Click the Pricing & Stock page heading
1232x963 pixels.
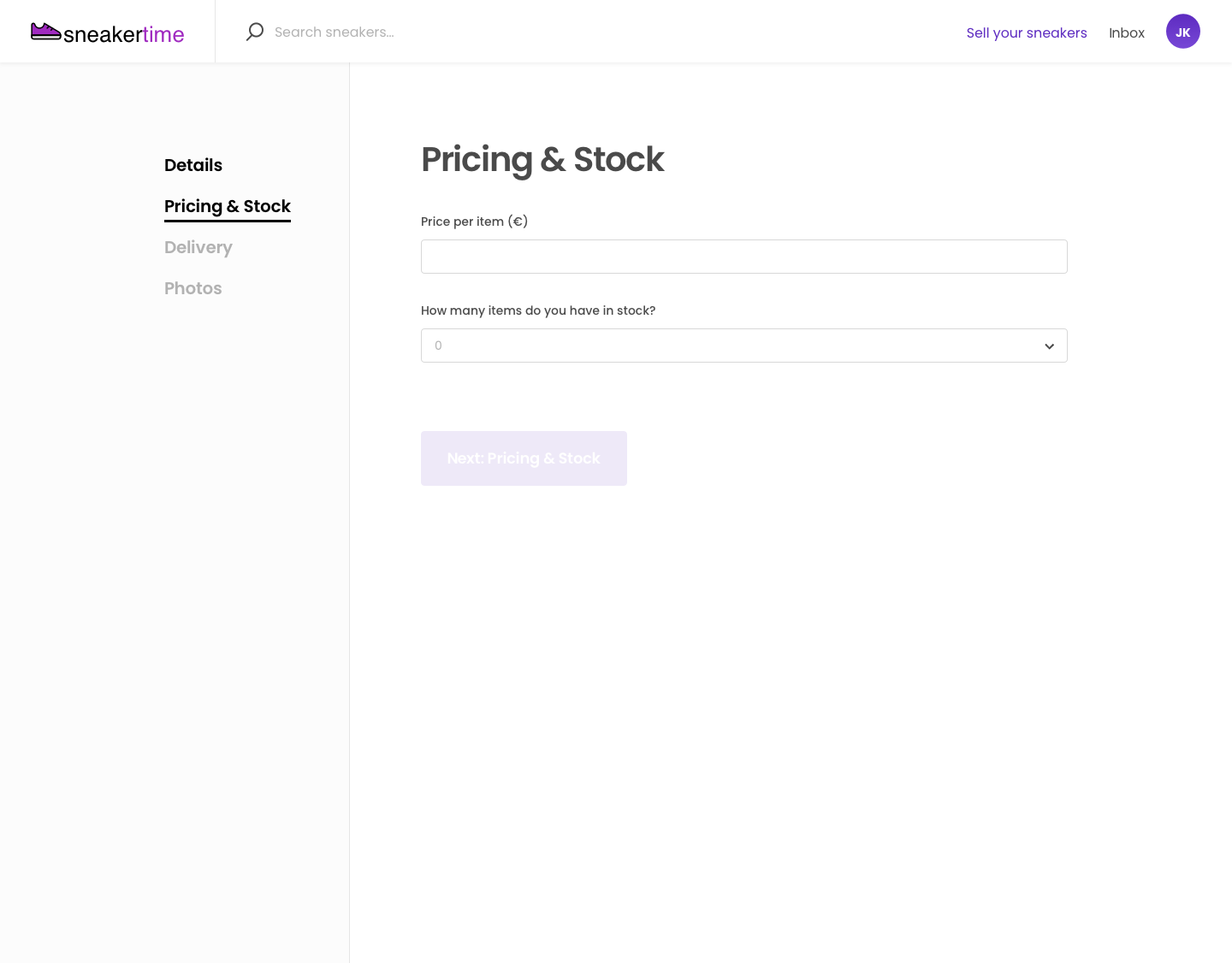click(x=542, y=159)
